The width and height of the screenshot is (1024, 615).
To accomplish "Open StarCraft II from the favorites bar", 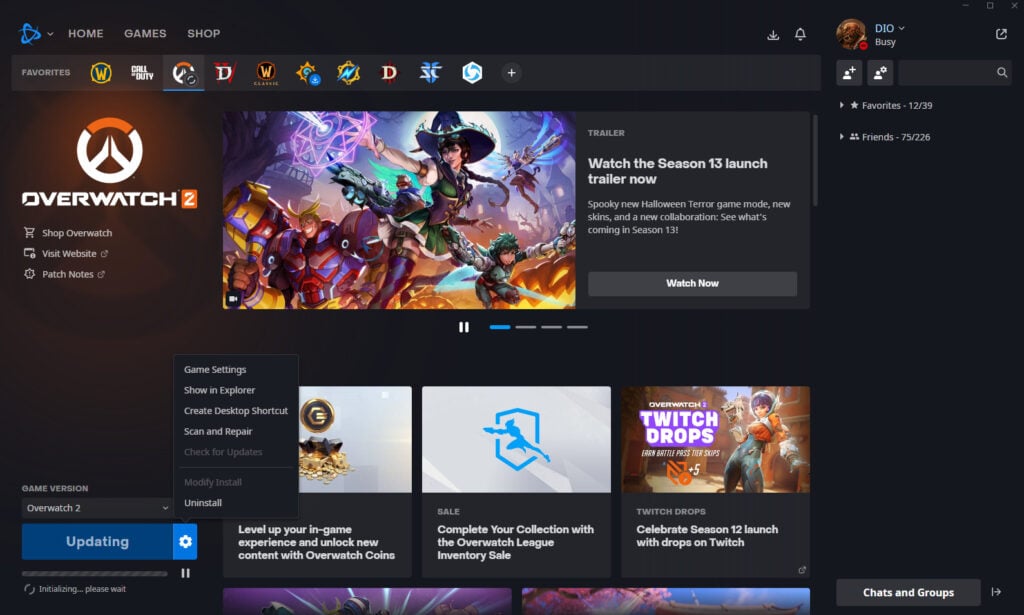I will 429,72.
